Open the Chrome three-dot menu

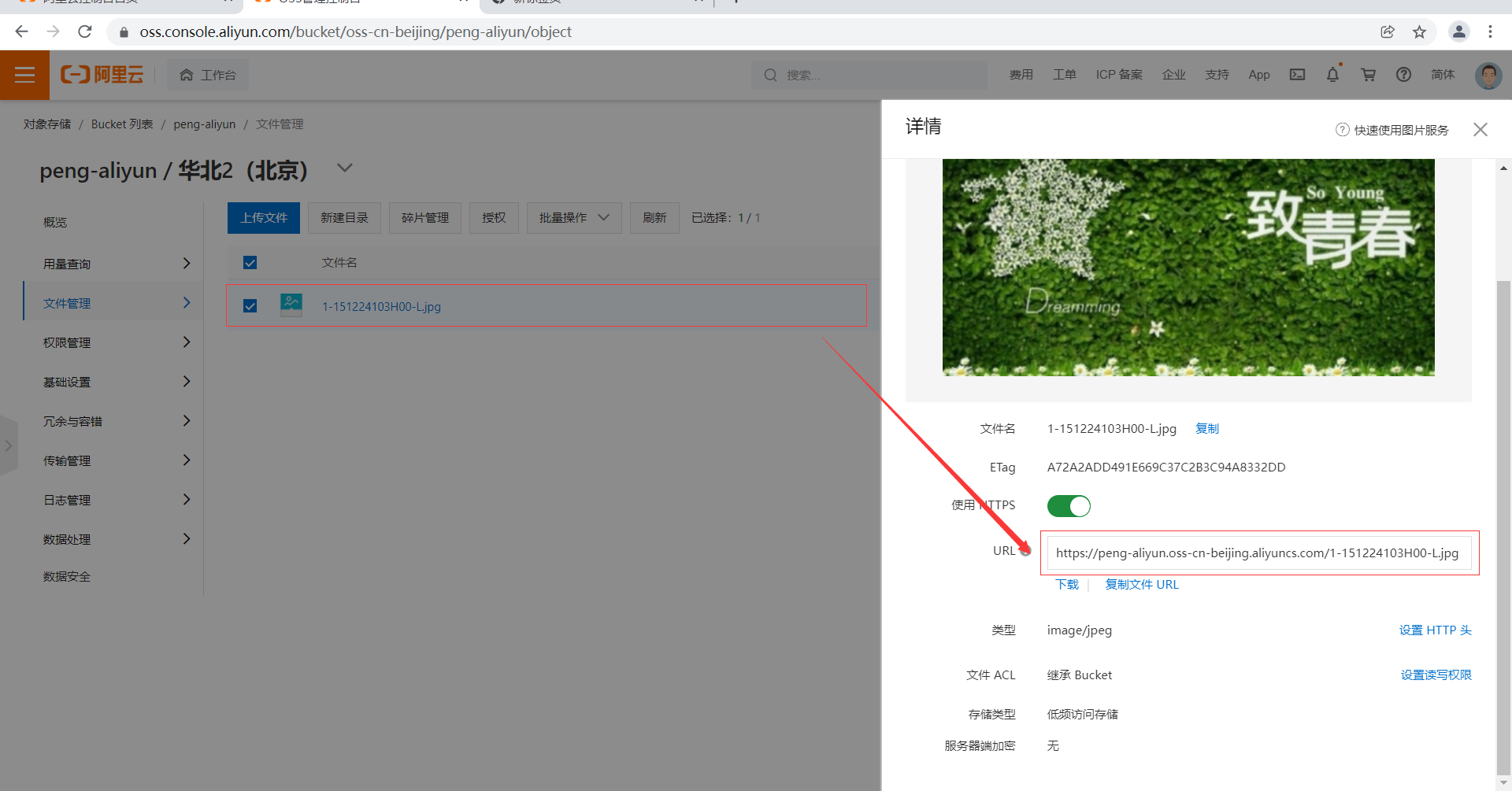click(1490, 31)
